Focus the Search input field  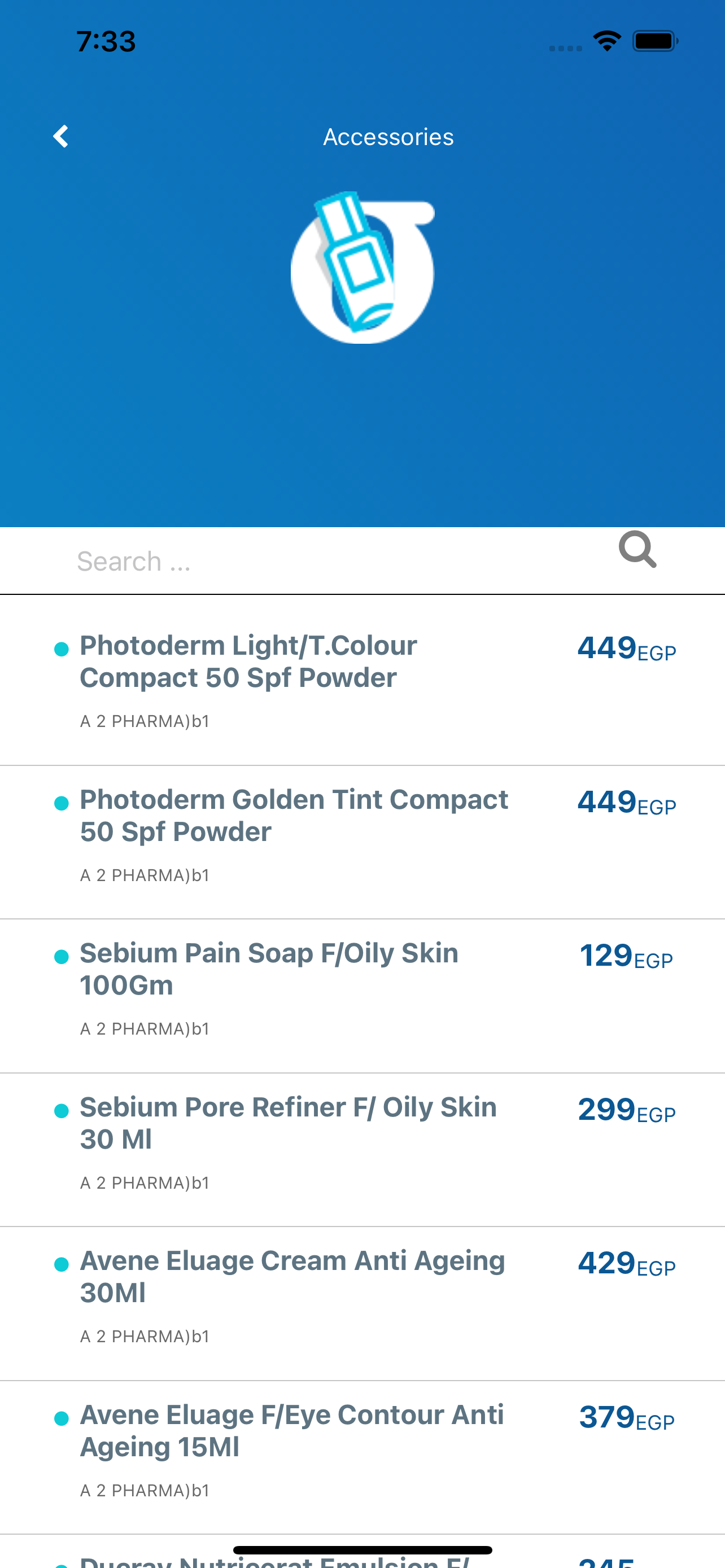click(x=341, y=560)
